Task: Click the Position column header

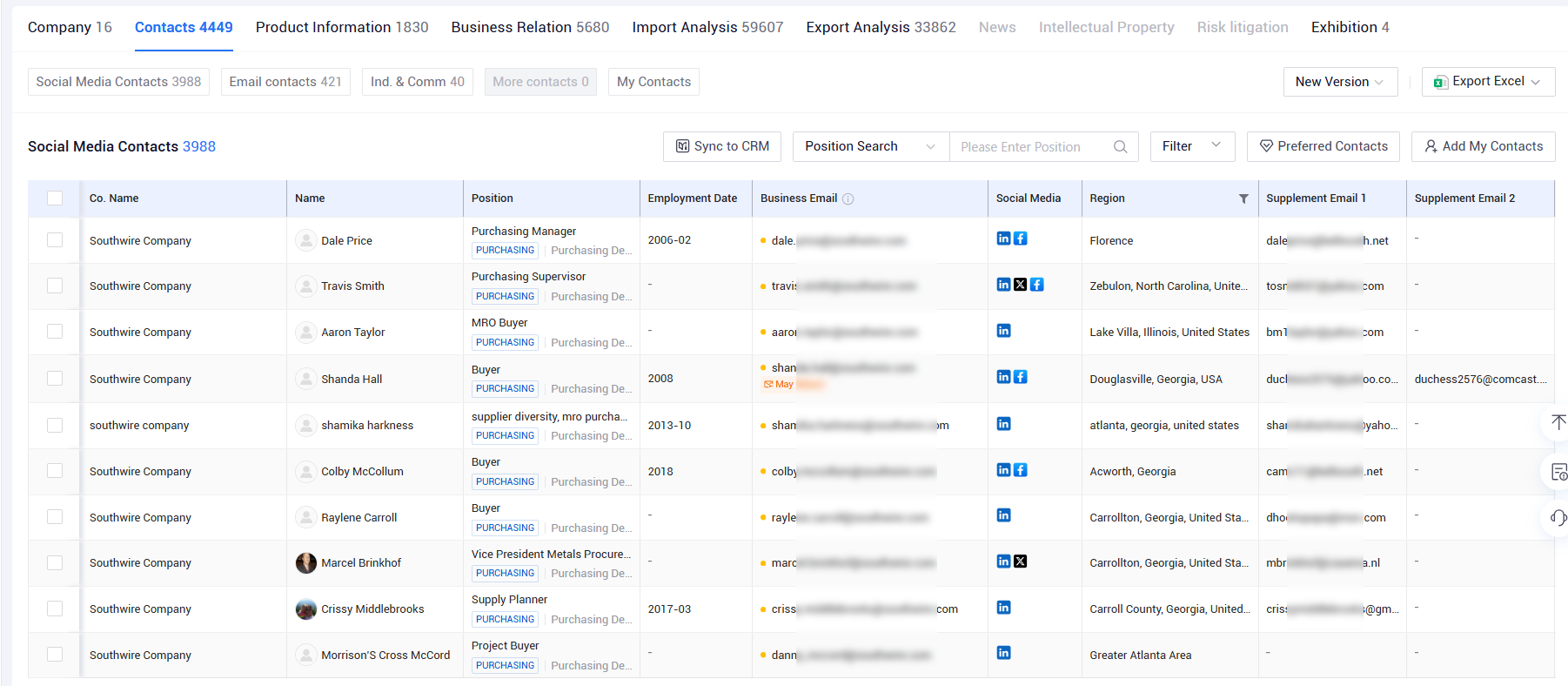Action: [x=493, y=198]
